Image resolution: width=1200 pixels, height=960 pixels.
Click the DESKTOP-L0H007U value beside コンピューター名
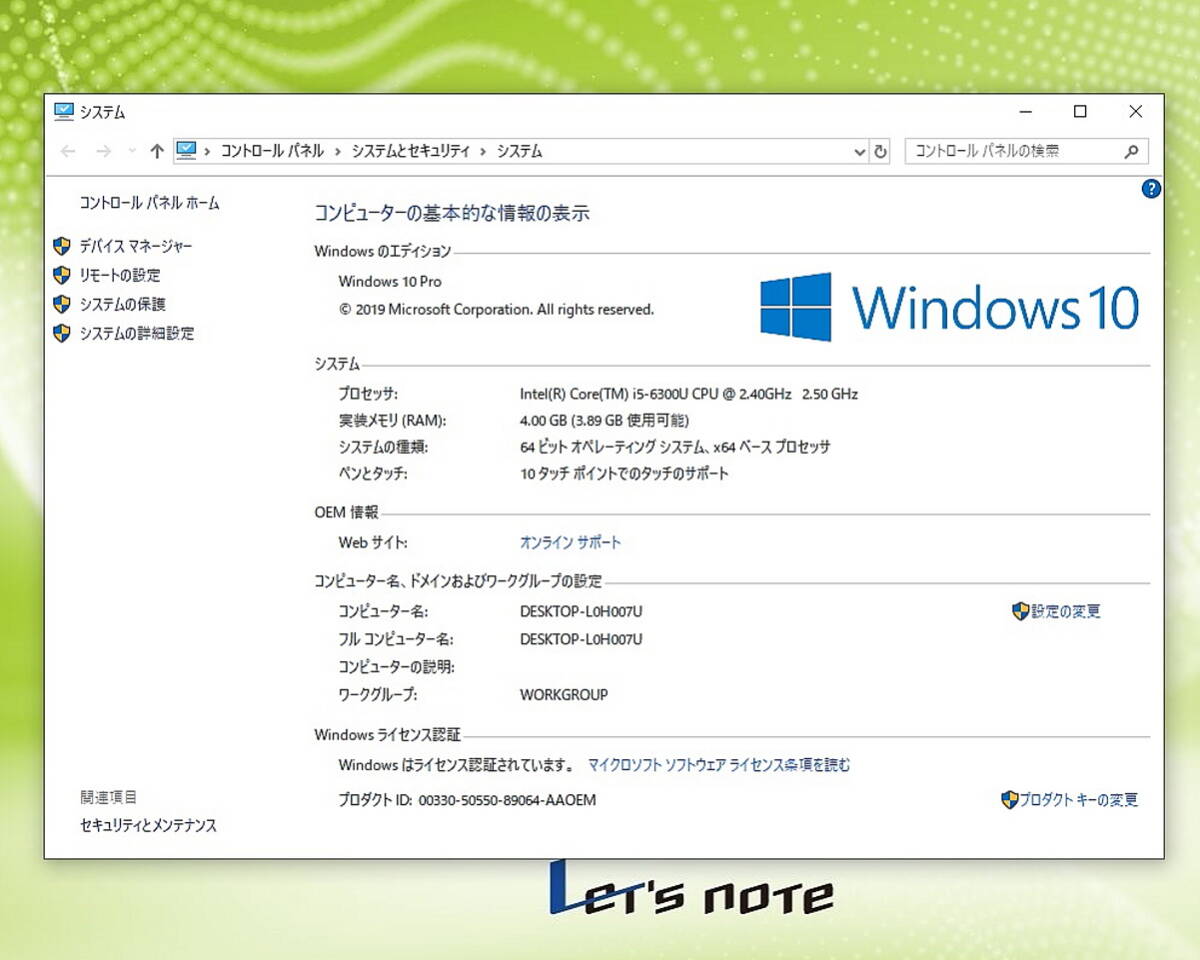(581, 612)
